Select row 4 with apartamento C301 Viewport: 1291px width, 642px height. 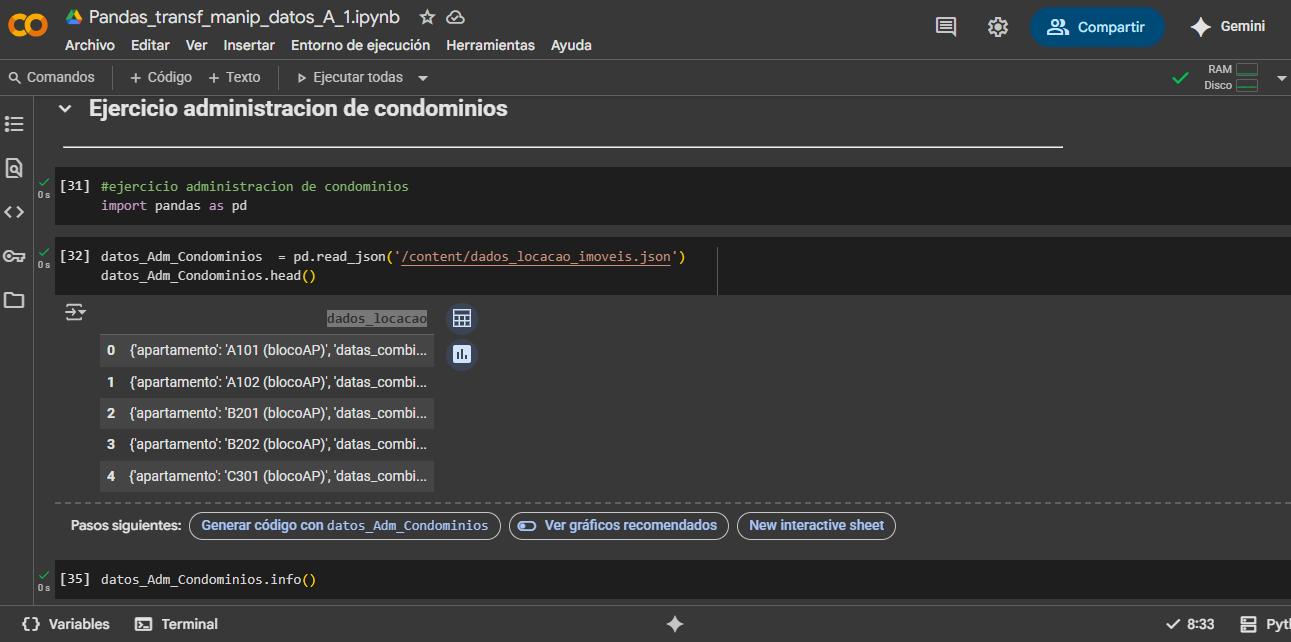pos(267,475)
